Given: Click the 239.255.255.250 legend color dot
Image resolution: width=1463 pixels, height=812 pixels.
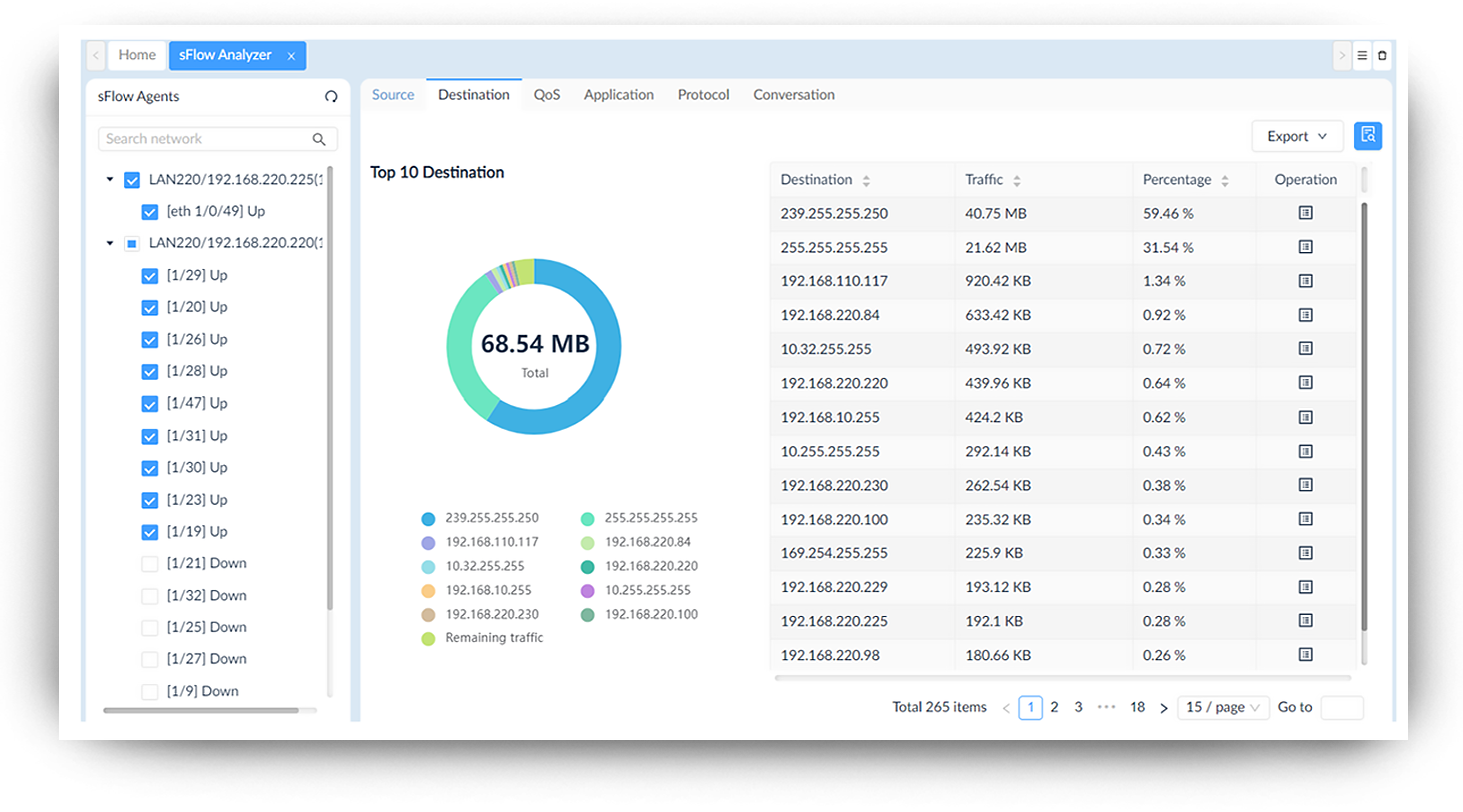Looking at the screenshot, I should coord(428,519).
